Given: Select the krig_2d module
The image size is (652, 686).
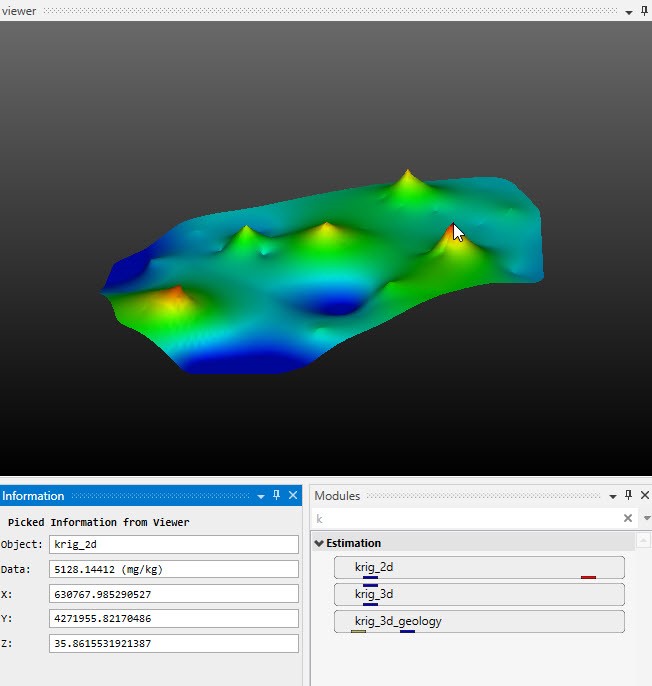Looking at the screenshot, I should [478, 567].
